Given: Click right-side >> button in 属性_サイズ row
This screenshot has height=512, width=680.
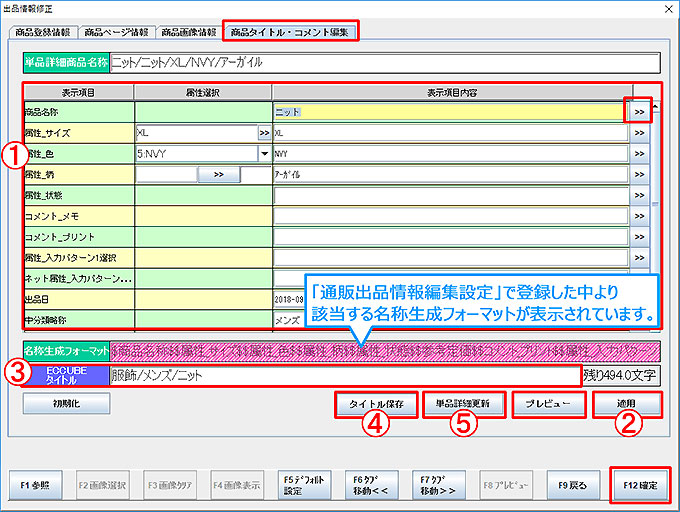Looking at the screenshot, I should [639, 133].
